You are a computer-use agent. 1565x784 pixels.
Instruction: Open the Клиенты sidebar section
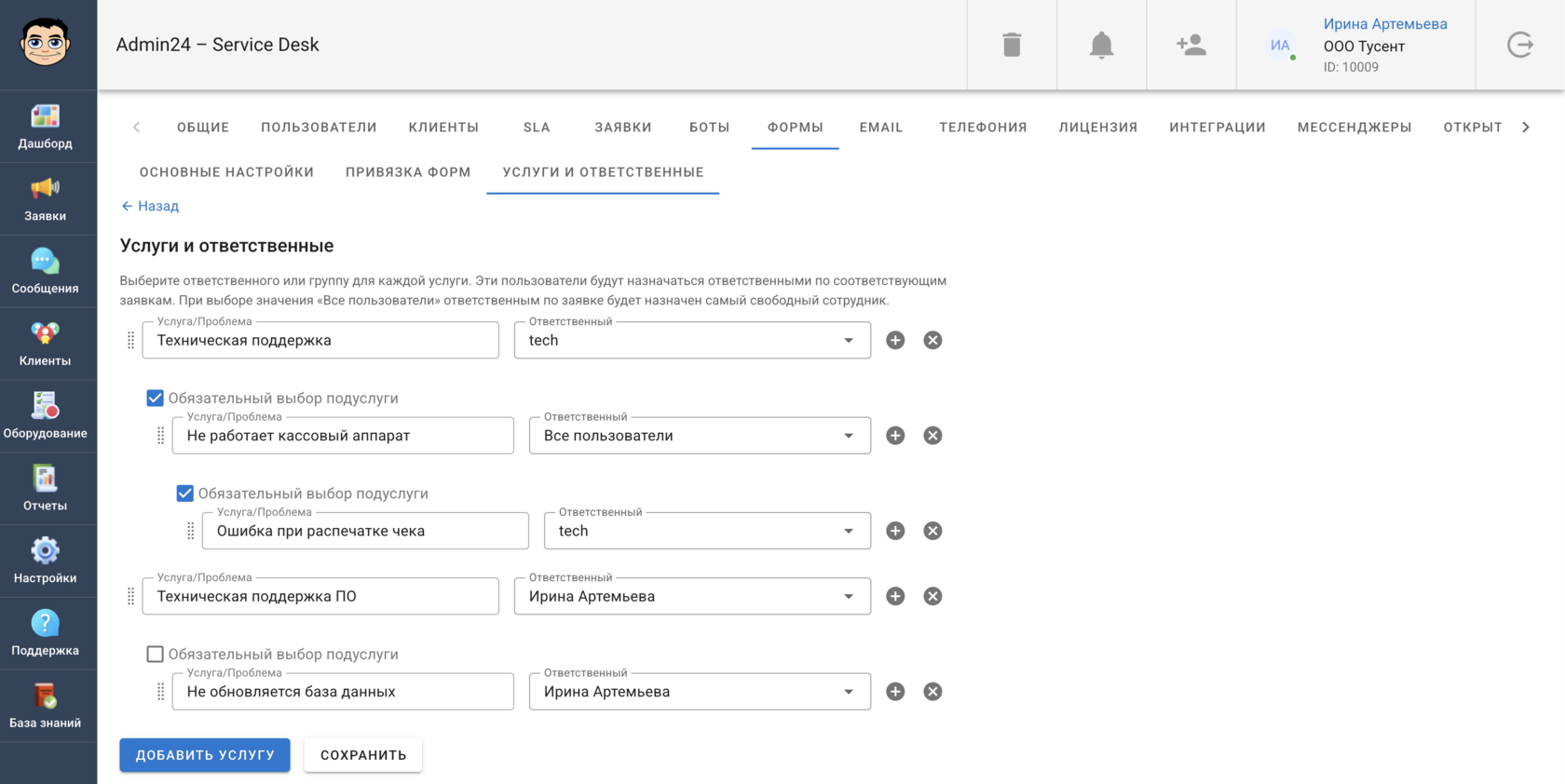pos(45,345)
